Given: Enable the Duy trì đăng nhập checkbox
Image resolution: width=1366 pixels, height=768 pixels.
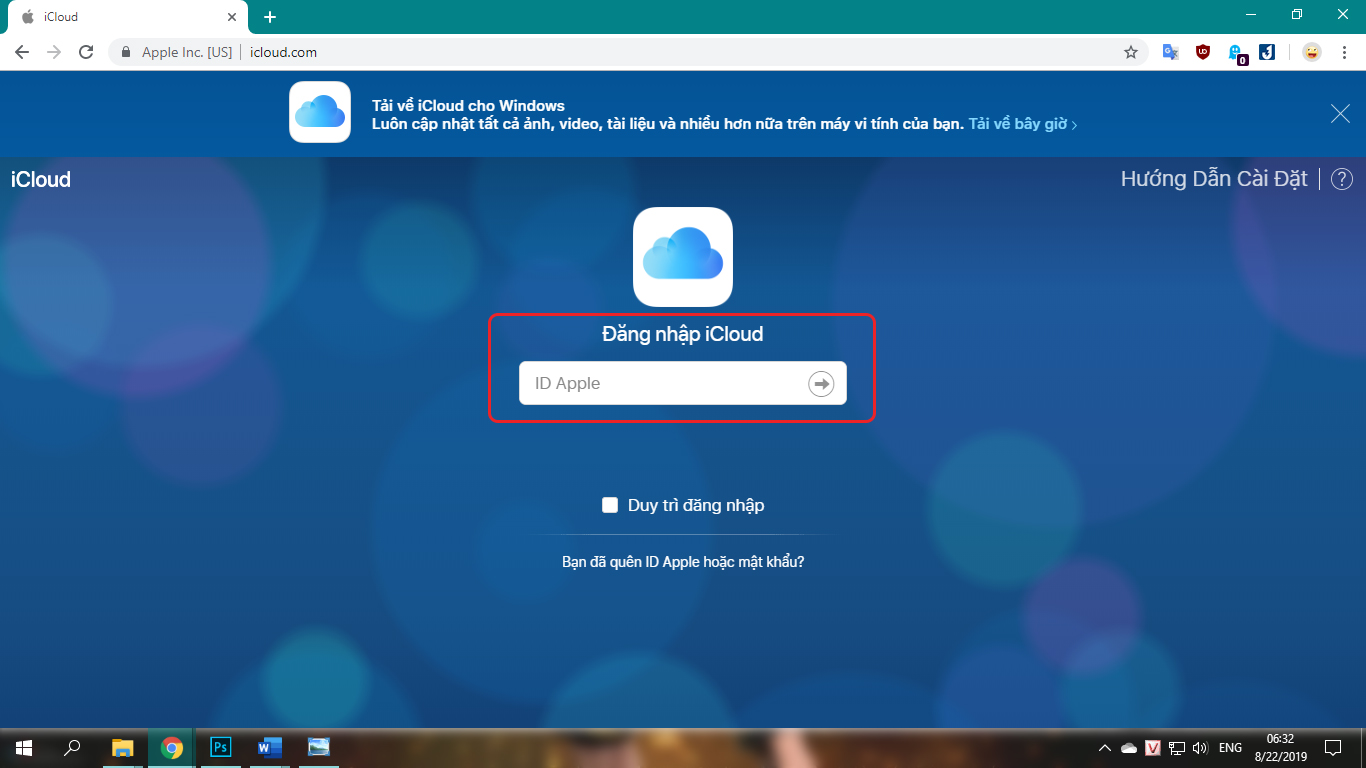Looking at the screenshot, I should tap(610, 505).
